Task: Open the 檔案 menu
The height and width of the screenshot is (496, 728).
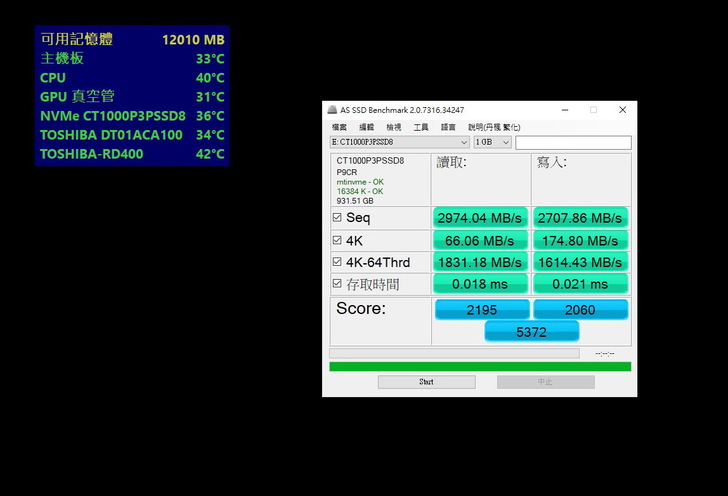Action: (339, 127)
